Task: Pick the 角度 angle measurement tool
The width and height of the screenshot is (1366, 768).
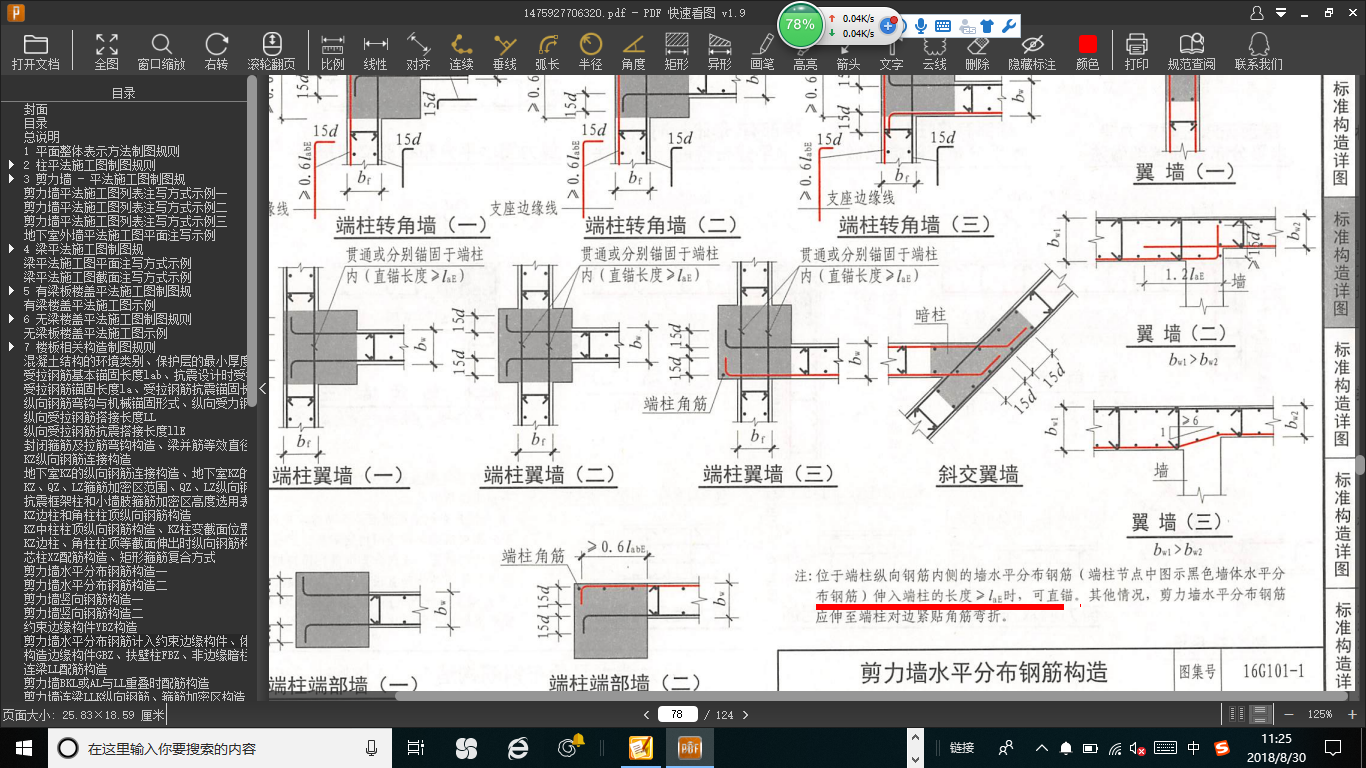Action: pyautogui.click(x=633, y=51)
